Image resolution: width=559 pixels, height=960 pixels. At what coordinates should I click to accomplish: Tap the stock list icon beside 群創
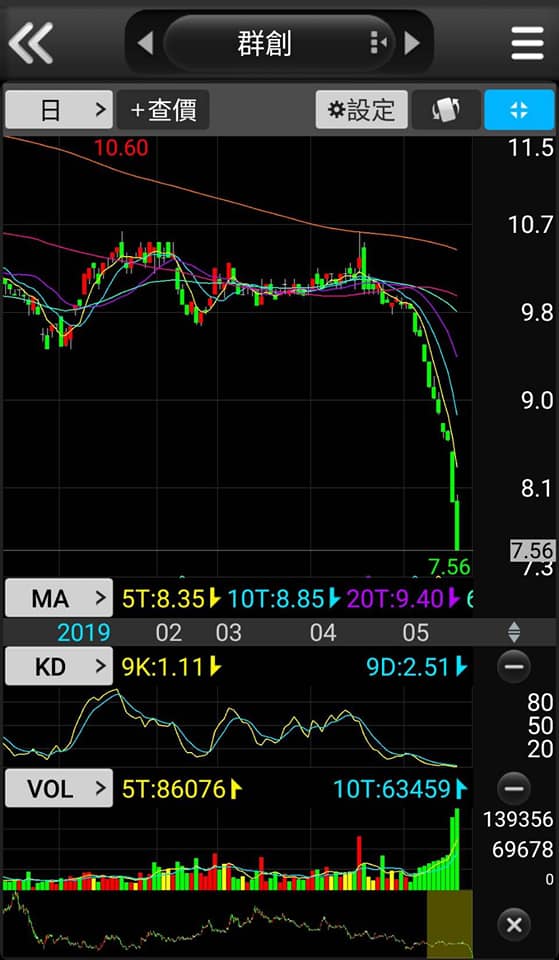pyautogui.click(x=378, y=42)
